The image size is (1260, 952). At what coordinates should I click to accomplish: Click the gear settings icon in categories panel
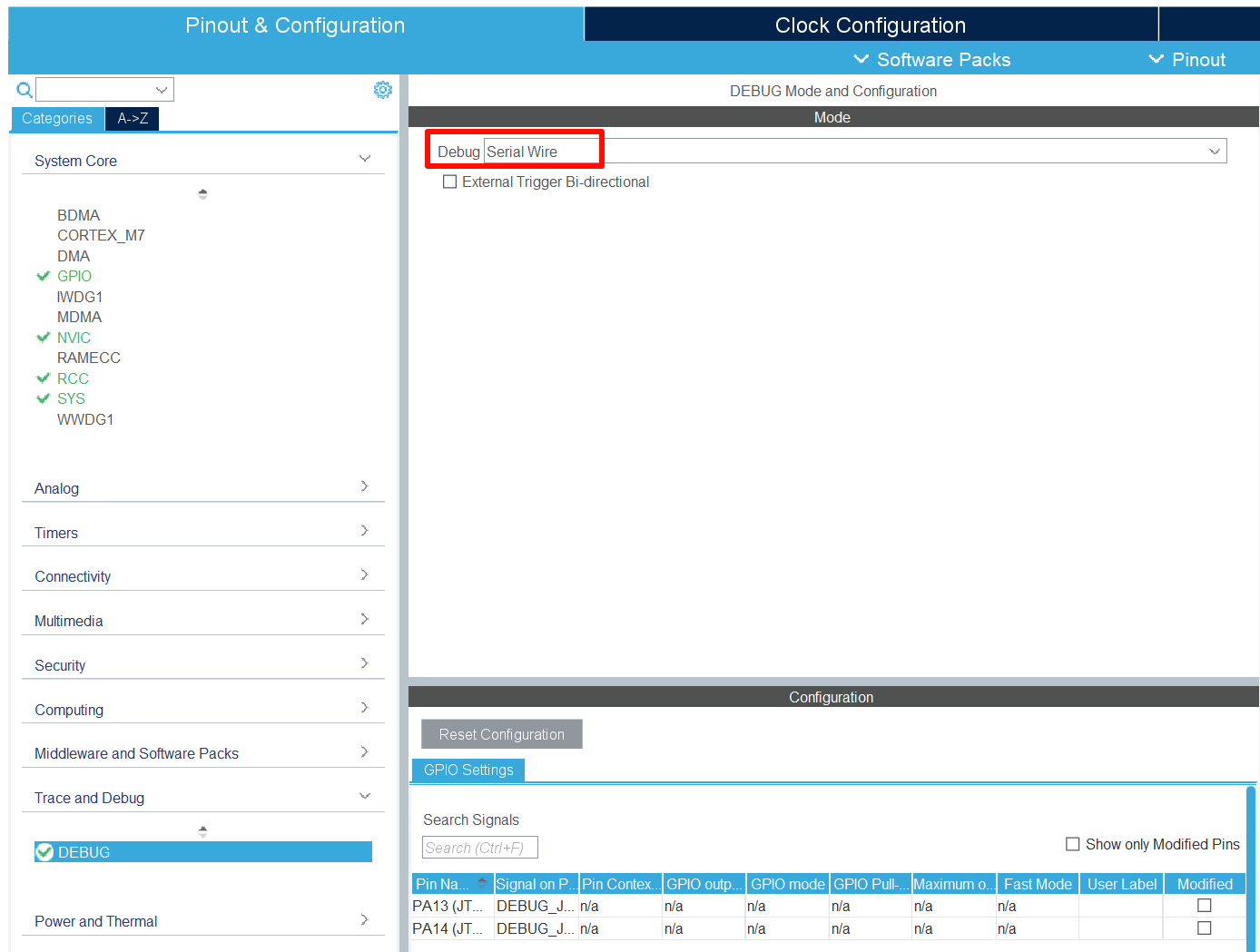point(383,90)
